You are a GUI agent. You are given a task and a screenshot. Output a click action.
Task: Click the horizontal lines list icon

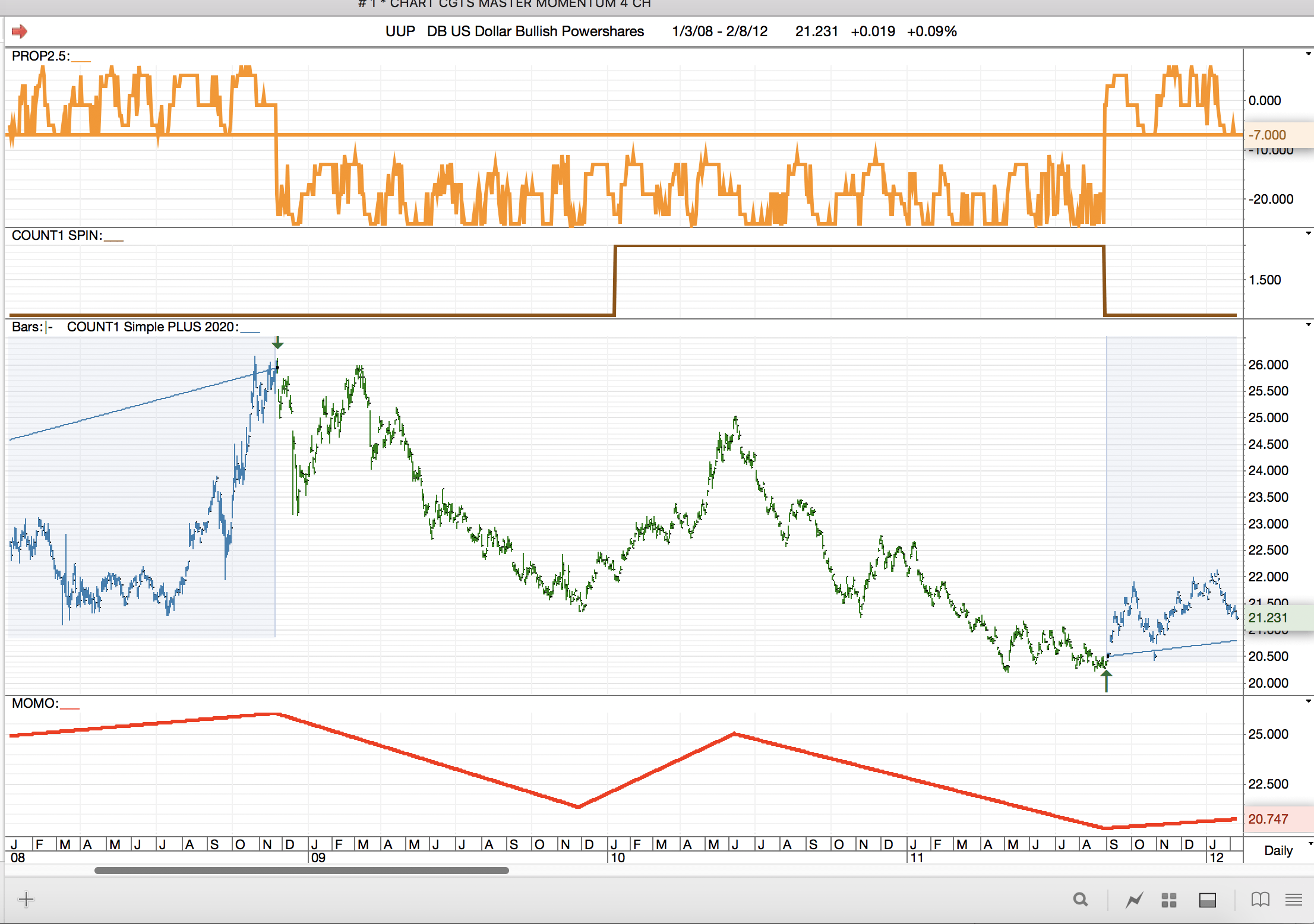click(1293, 900)
